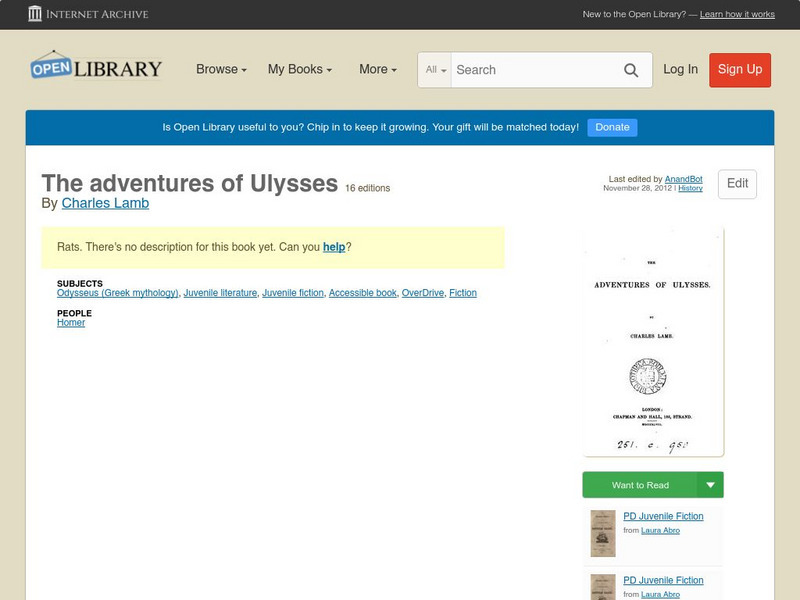800x600 pixels.
Task: Open the My Books menu
Action: click(302, 69)
